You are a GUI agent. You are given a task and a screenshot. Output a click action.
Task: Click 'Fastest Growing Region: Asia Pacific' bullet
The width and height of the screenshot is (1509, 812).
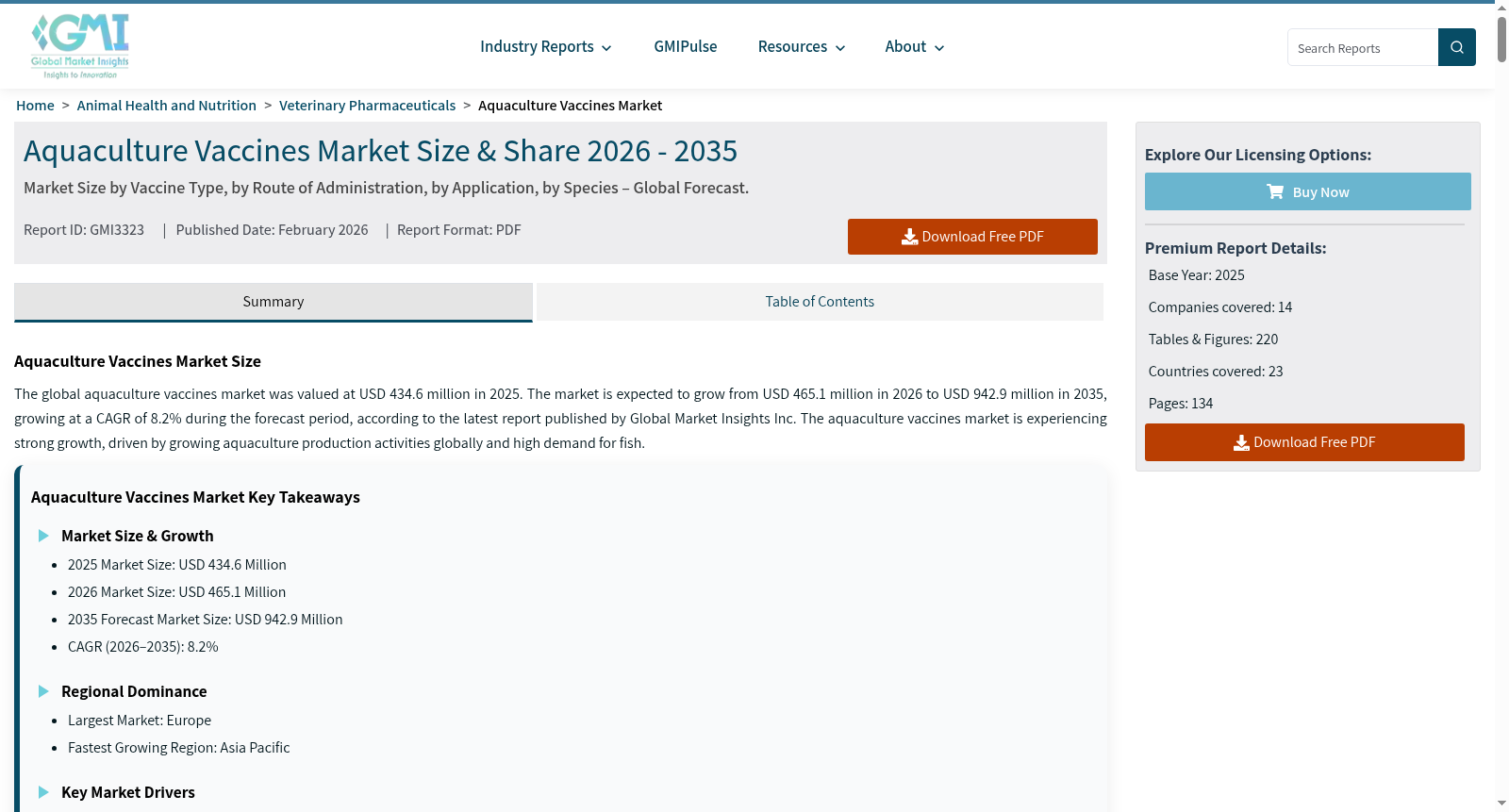coord(178,748)
